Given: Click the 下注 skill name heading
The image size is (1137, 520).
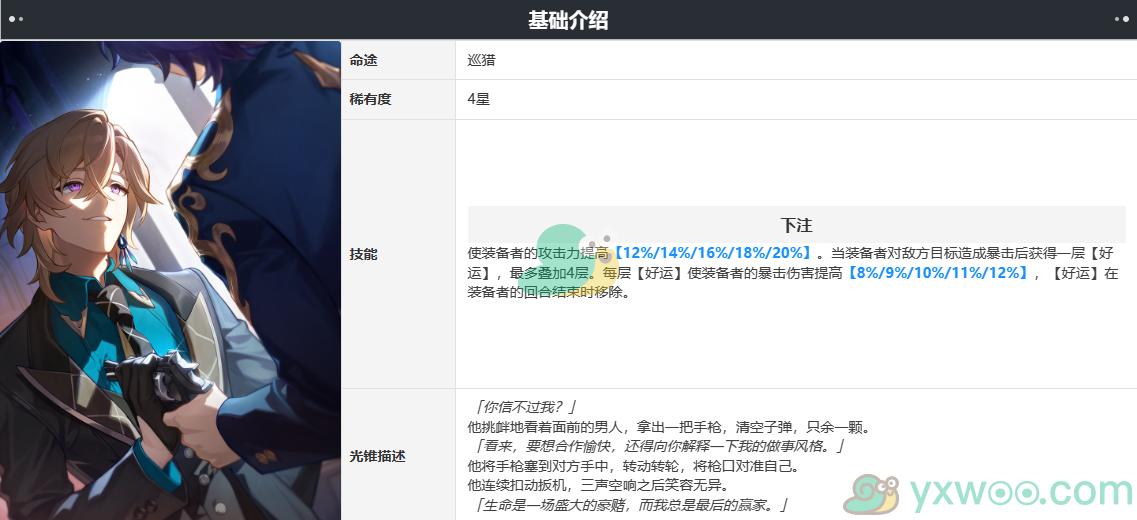Looking at the screenshot, I should (x=796, y=225).
